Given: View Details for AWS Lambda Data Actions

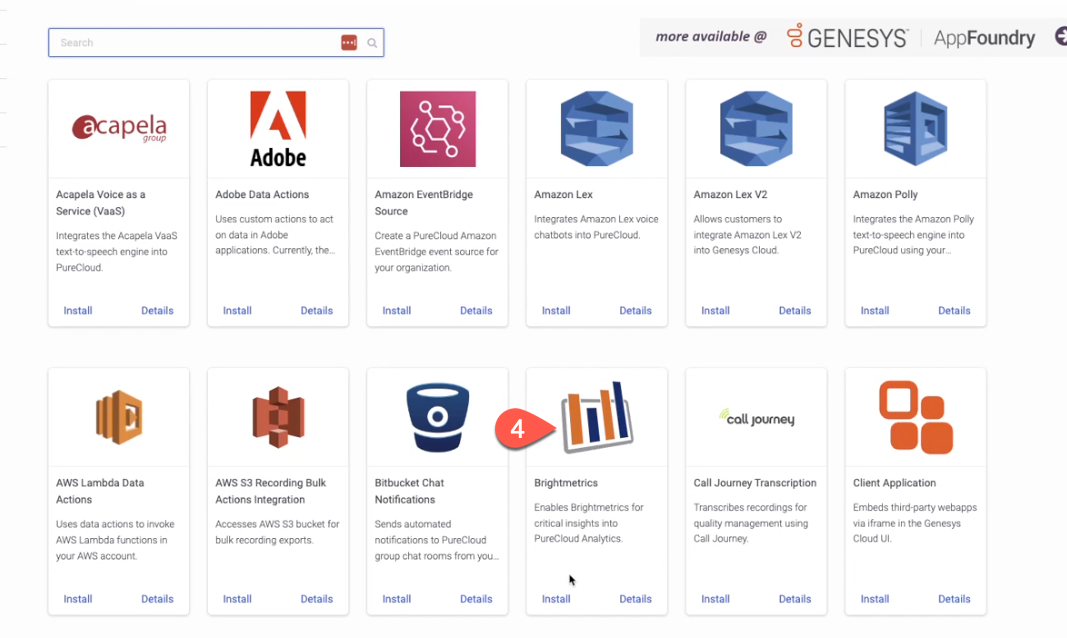Looking at the screenshot, I should 157,599.
